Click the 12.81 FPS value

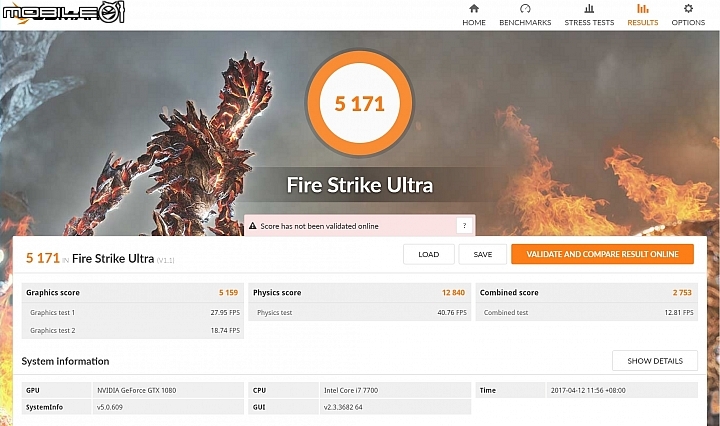[x=679, y=312]
